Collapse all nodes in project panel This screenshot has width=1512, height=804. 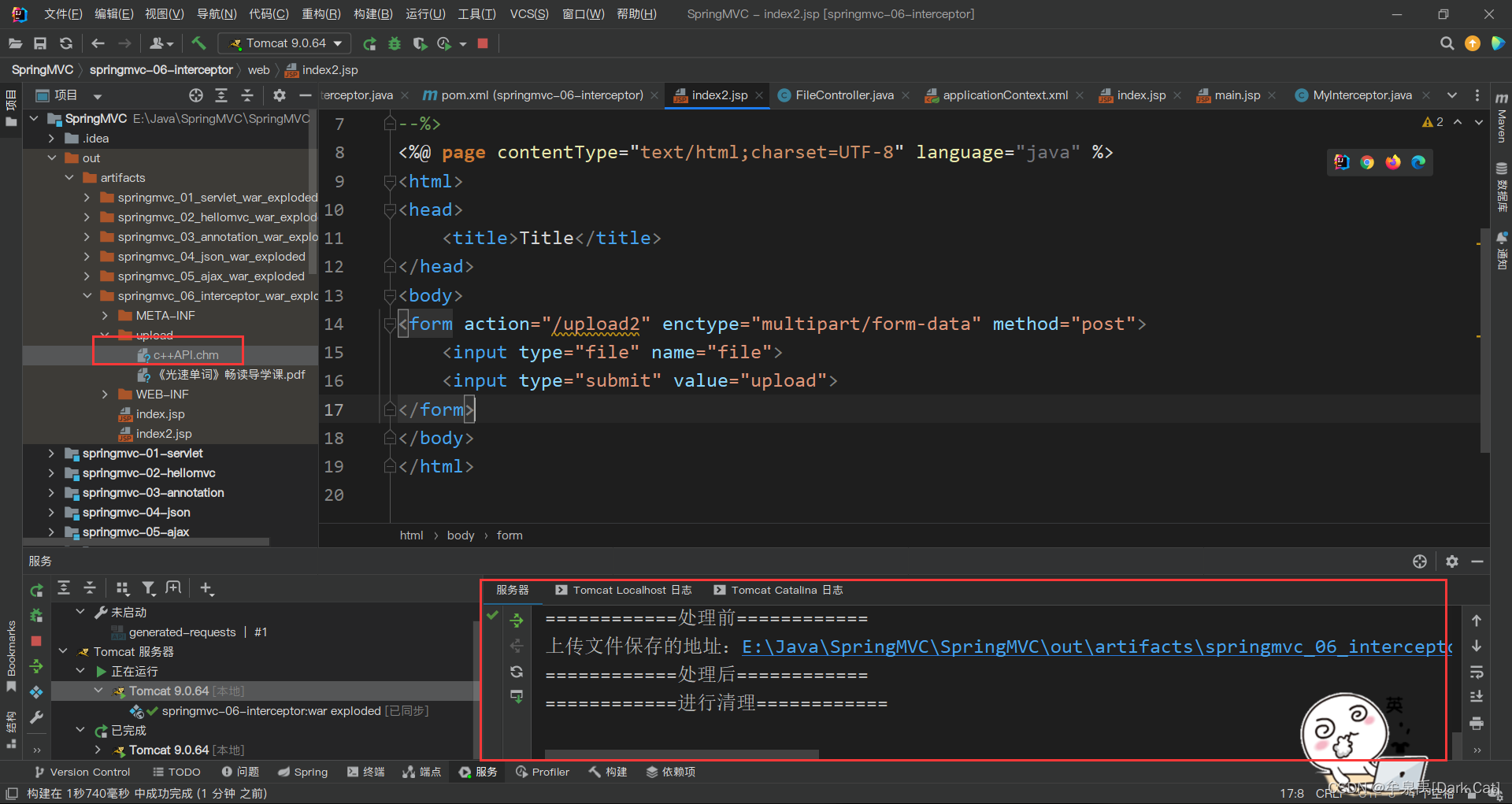(x=247, y=95)
